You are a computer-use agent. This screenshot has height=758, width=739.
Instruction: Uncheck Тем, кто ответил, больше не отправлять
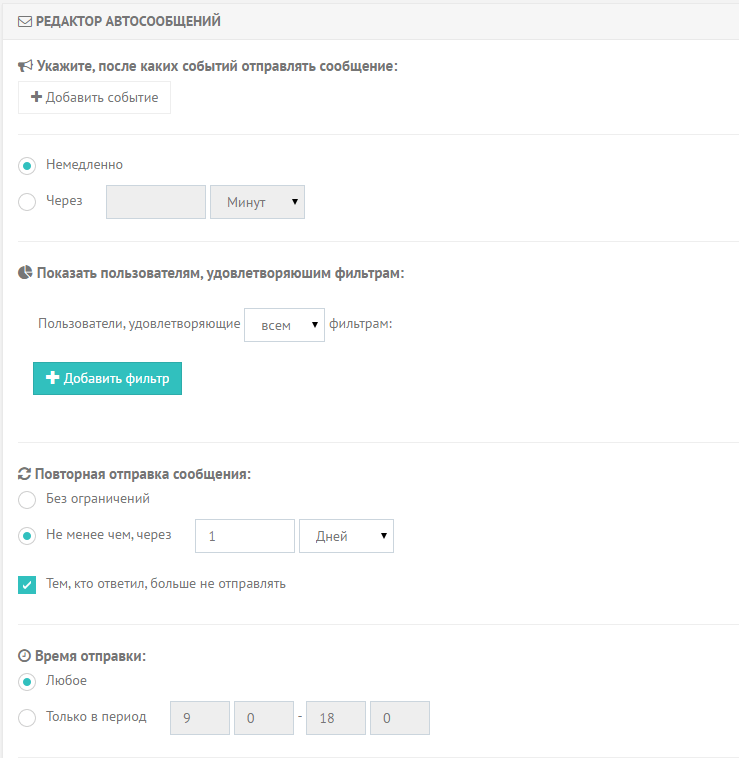27,585
